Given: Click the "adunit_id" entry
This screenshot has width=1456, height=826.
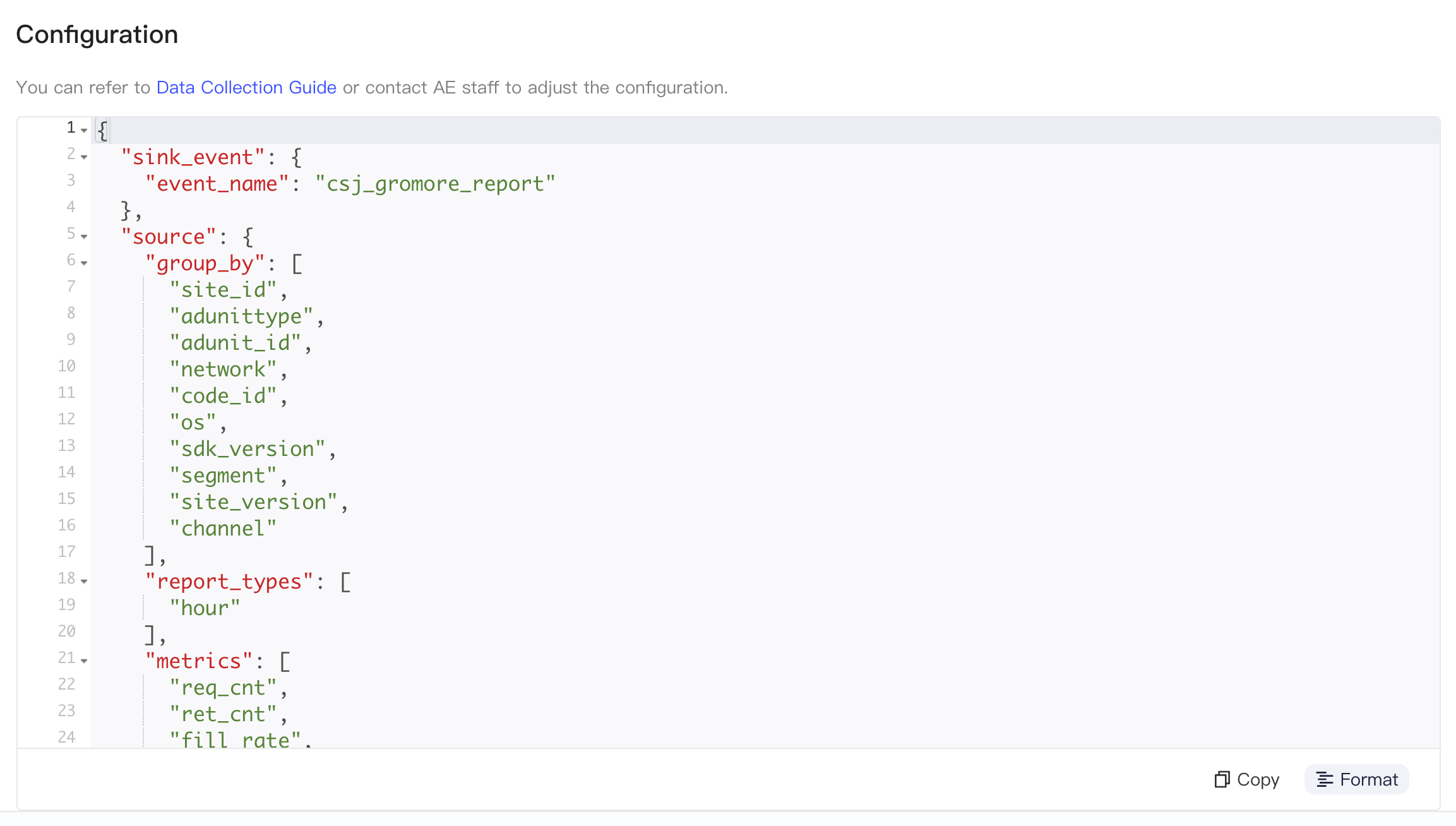Looking at the screenshot, I should tap(235, 343).
